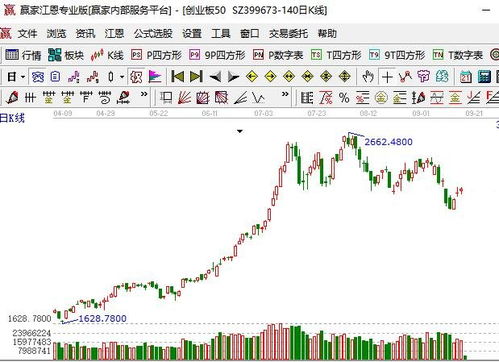
Task: Select the ruler tool marked F
Action: [x=86, y=97]
